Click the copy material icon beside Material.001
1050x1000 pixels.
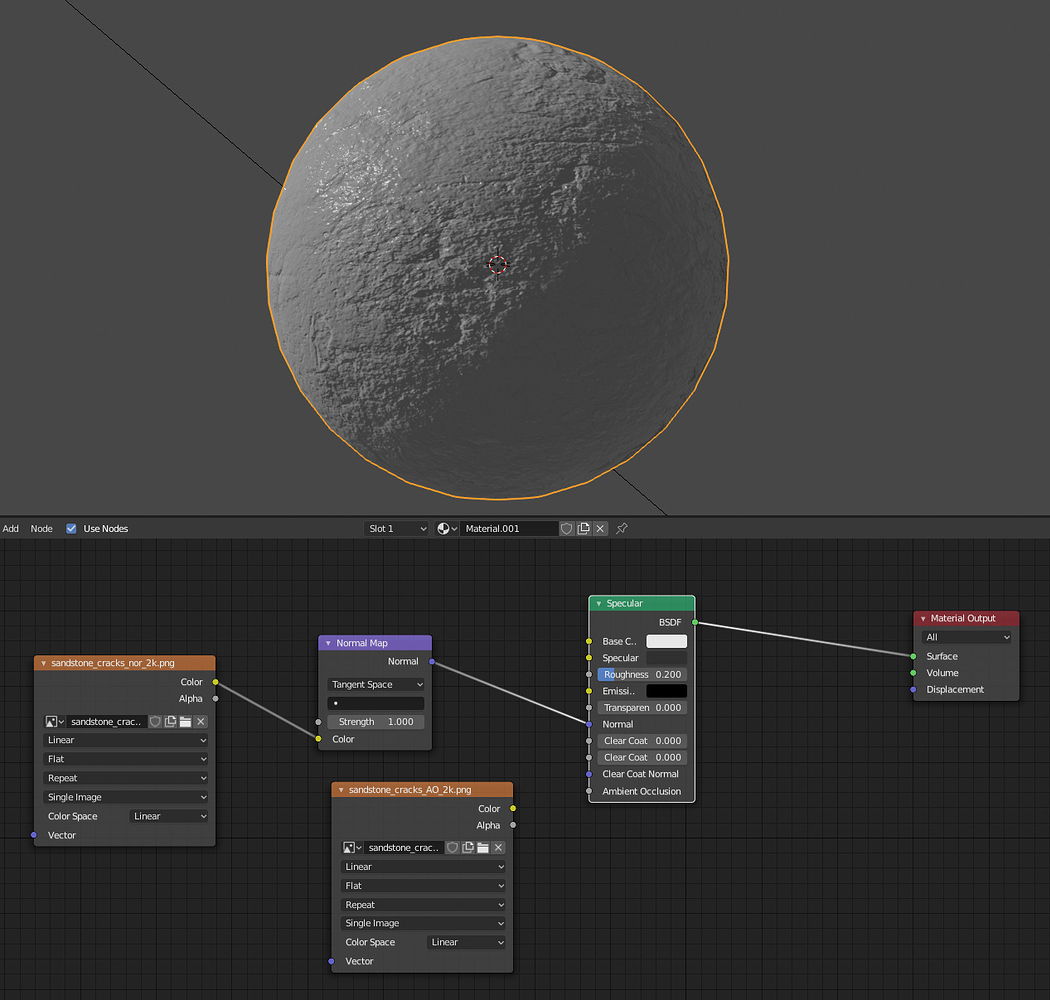coord(583,528)
